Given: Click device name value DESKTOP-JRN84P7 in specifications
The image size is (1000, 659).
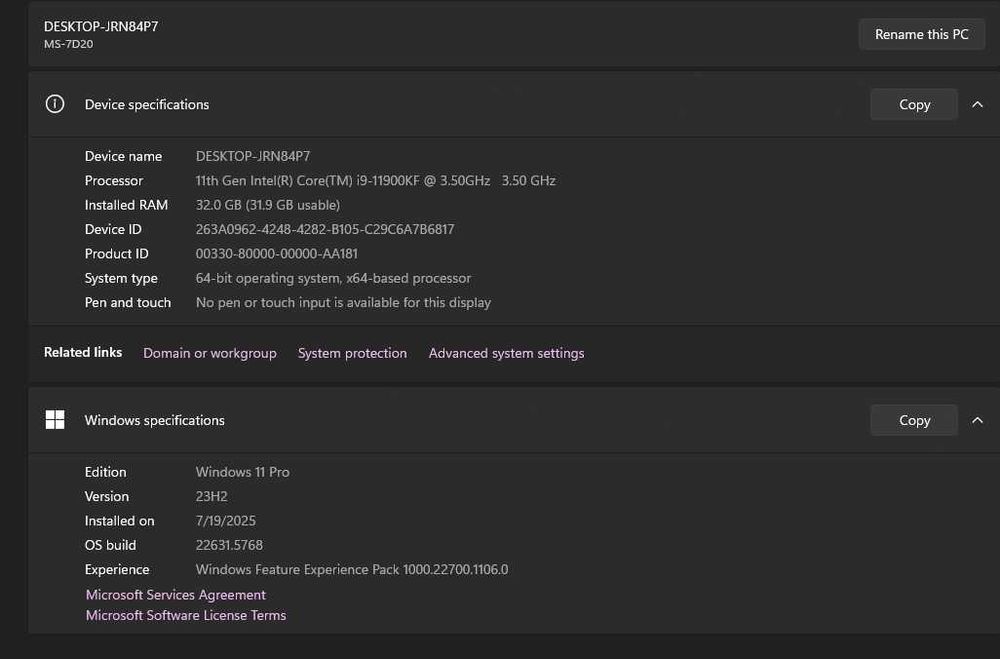Looking at the screenshot, I should pyautogui.click(x=253, y=156).
